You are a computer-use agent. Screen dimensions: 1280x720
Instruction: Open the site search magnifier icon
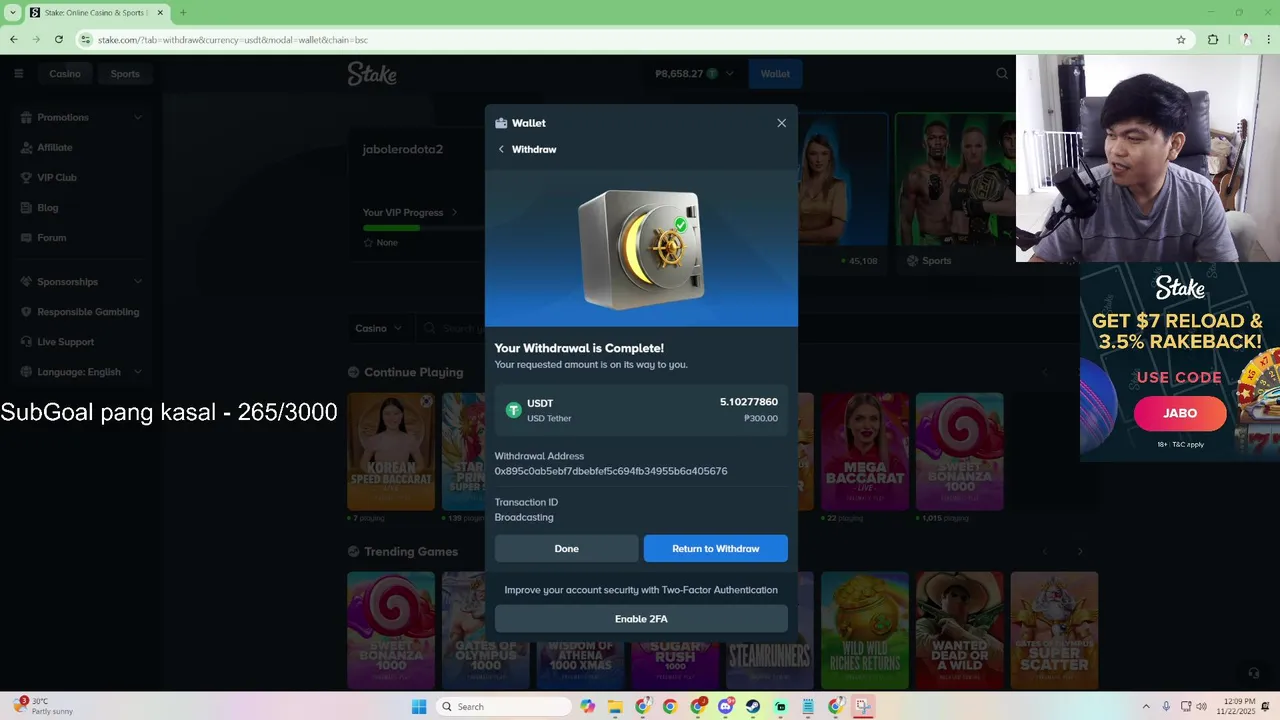coord(1002,73)
